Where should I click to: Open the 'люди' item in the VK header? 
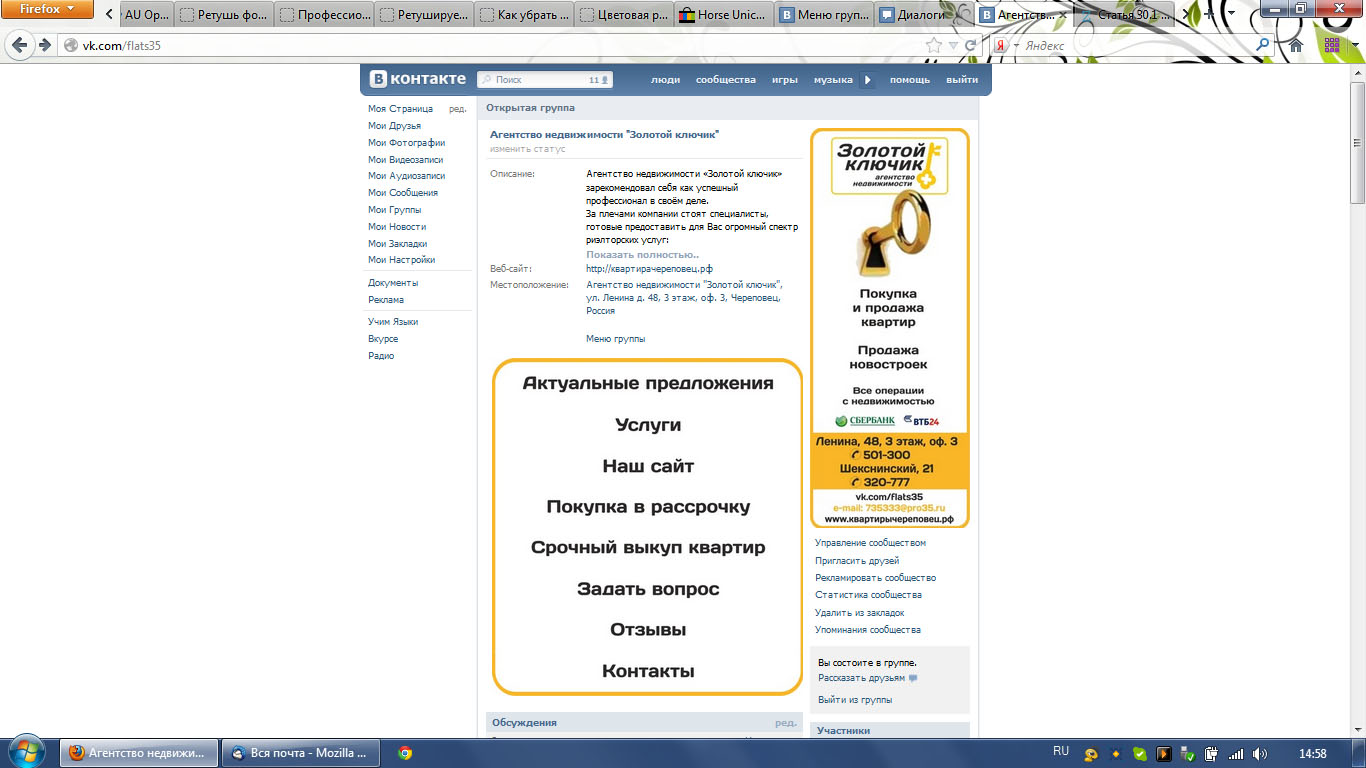[665, 79]
